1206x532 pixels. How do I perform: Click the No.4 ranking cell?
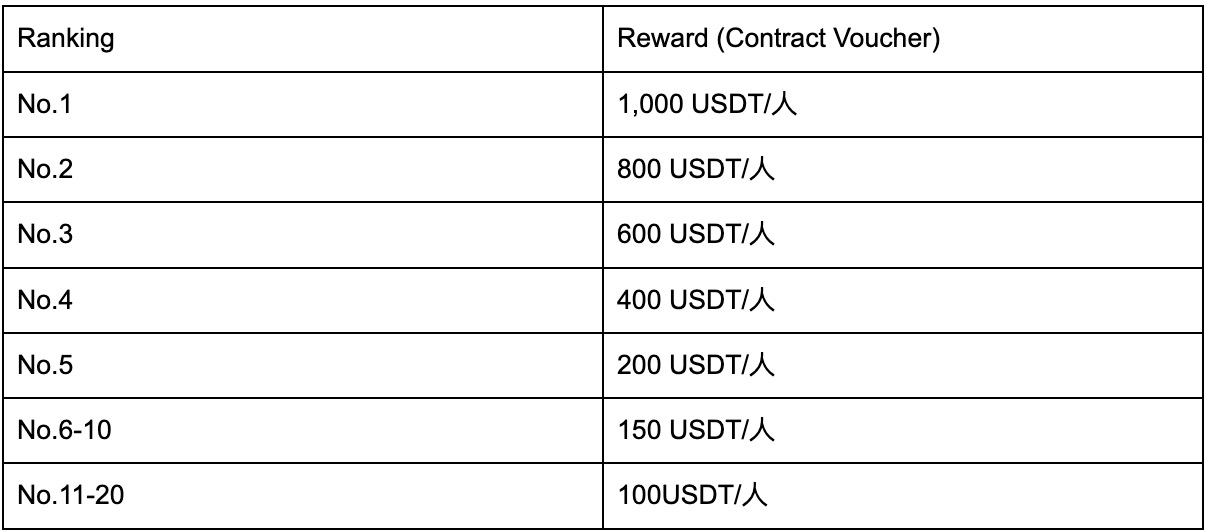[302, 299]
